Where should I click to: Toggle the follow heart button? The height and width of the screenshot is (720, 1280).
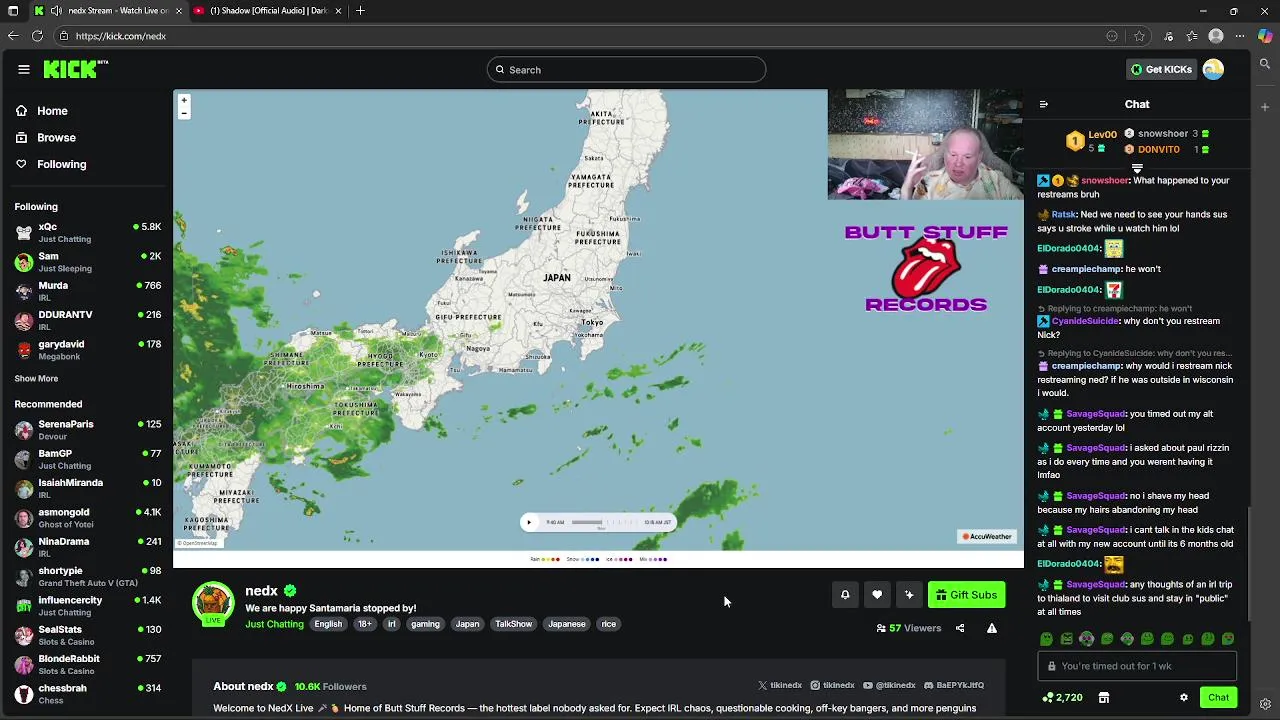pos(877,595)
